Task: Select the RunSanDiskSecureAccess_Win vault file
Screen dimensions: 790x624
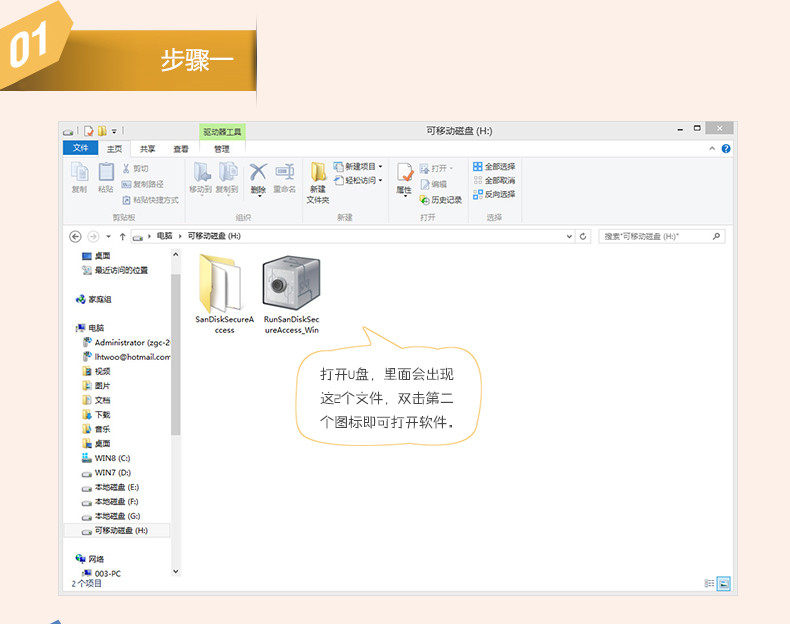Action: [291, 294]
